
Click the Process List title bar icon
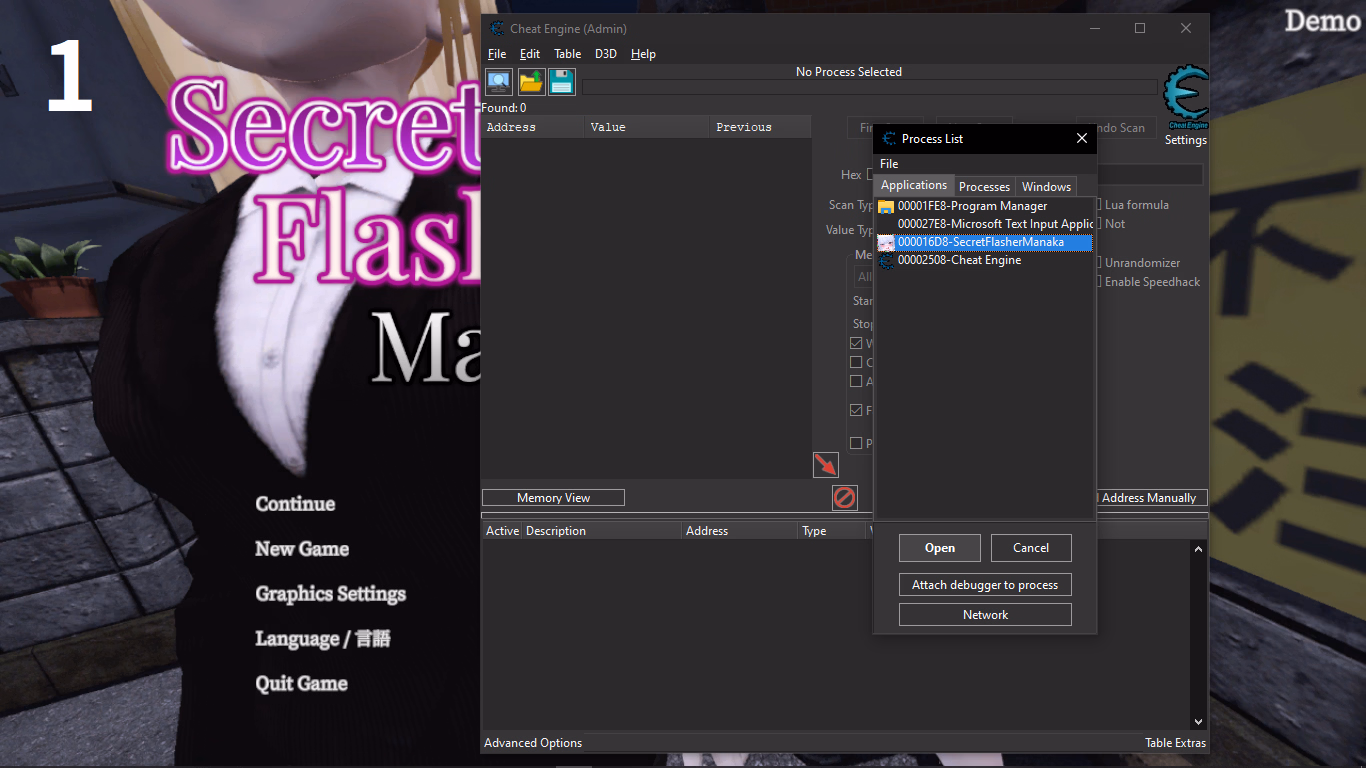click(889, 139)
